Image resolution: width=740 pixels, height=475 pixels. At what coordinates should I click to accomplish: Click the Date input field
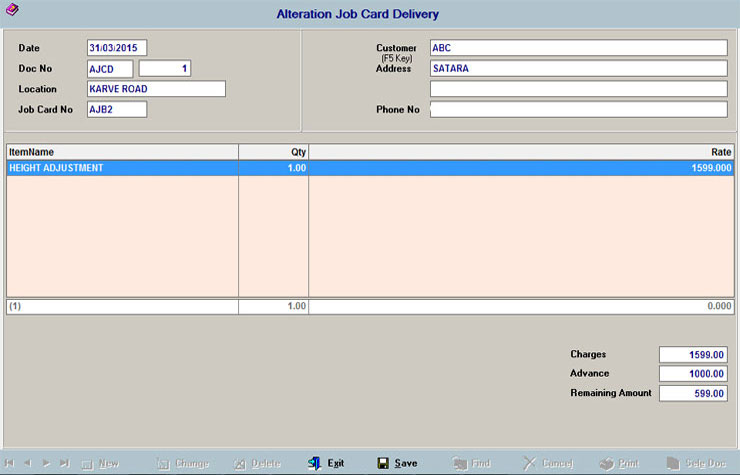click(x=117, y=47)
